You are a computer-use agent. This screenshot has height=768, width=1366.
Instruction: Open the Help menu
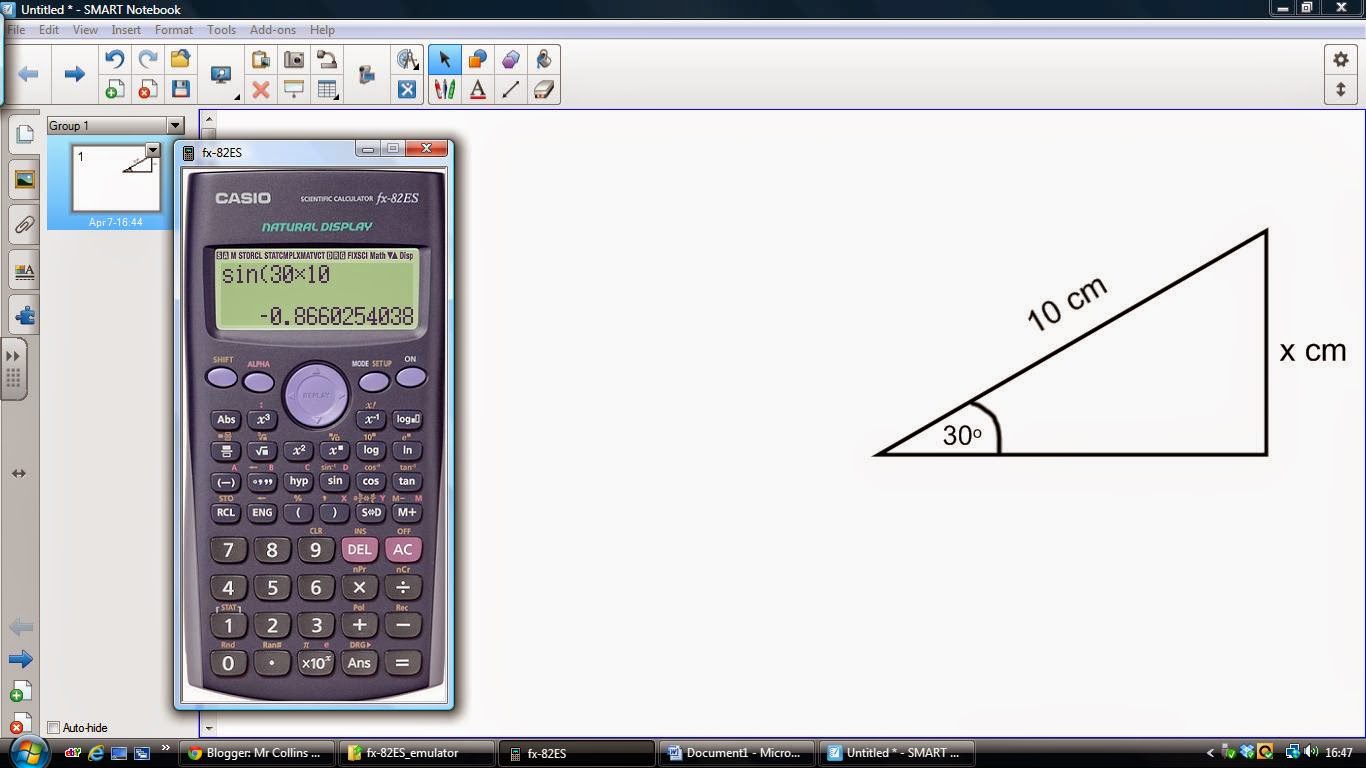click(322, 30)
